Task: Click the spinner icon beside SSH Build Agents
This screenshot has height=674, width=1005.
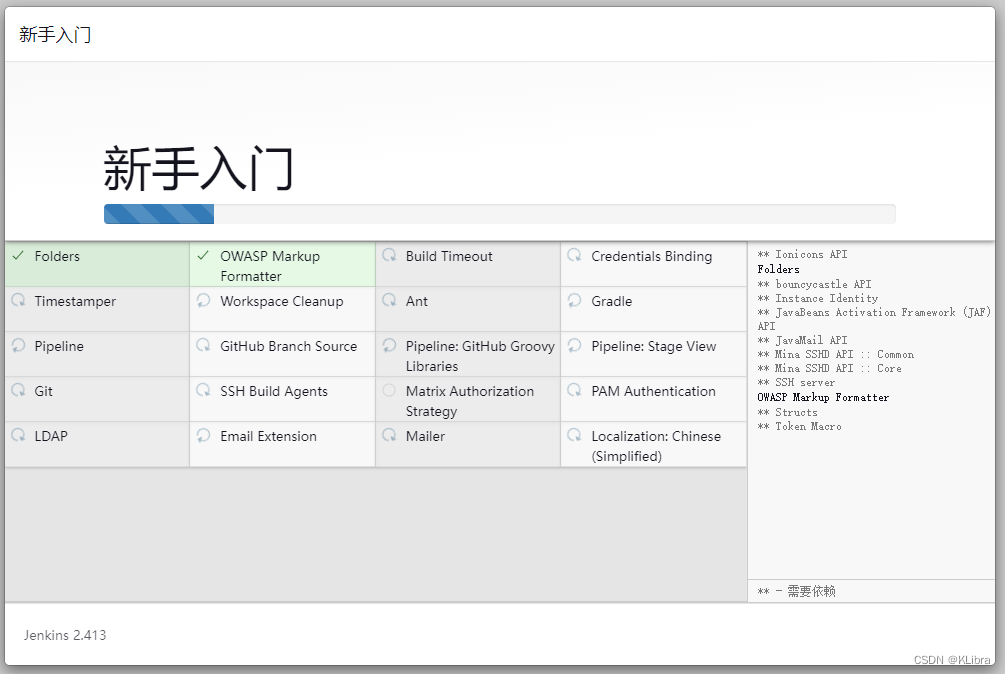Action: click(203, 390)
